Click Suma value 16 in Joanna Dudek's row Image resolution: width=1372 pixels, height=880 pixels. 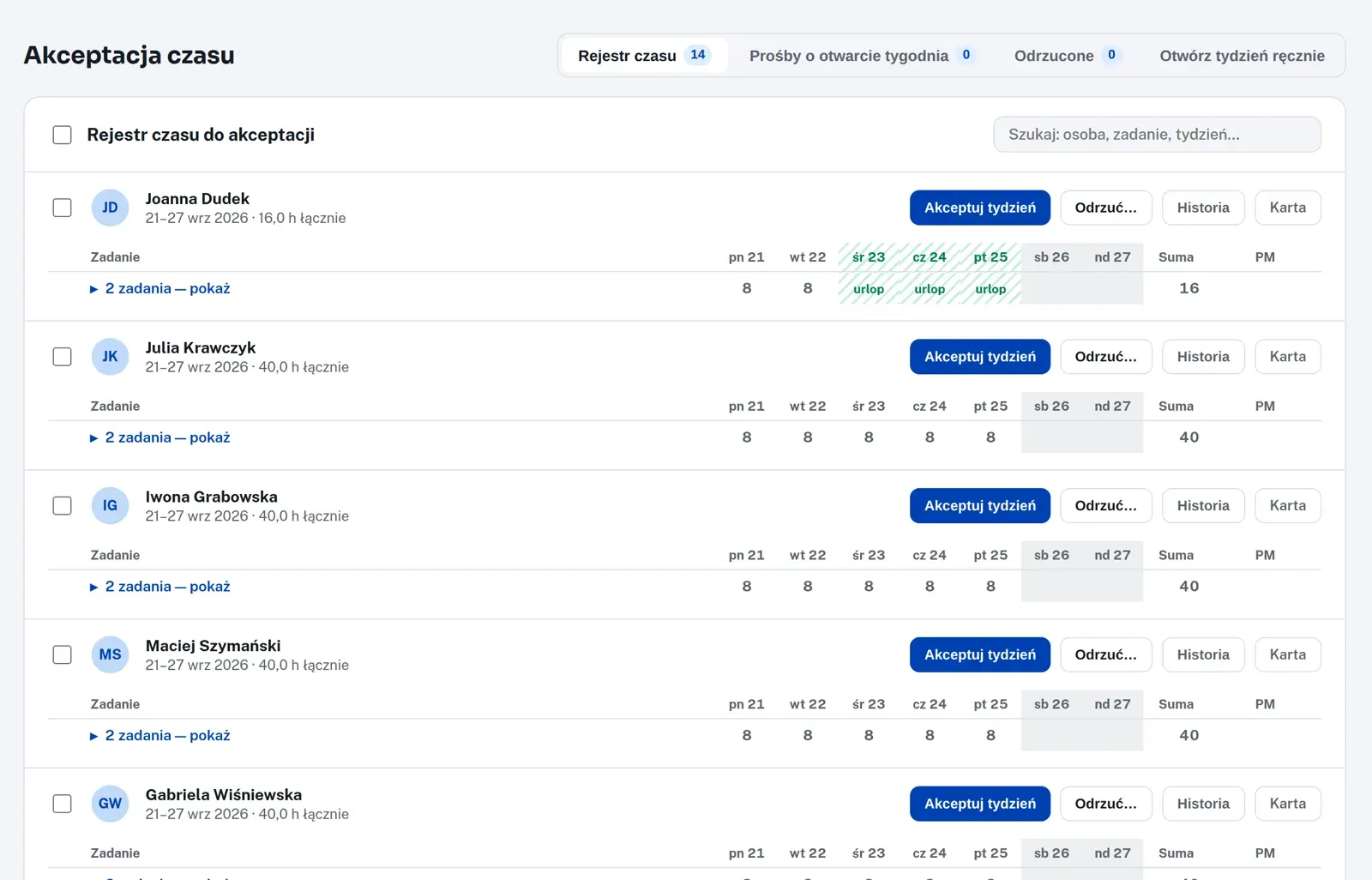(x=1188, y=288)
